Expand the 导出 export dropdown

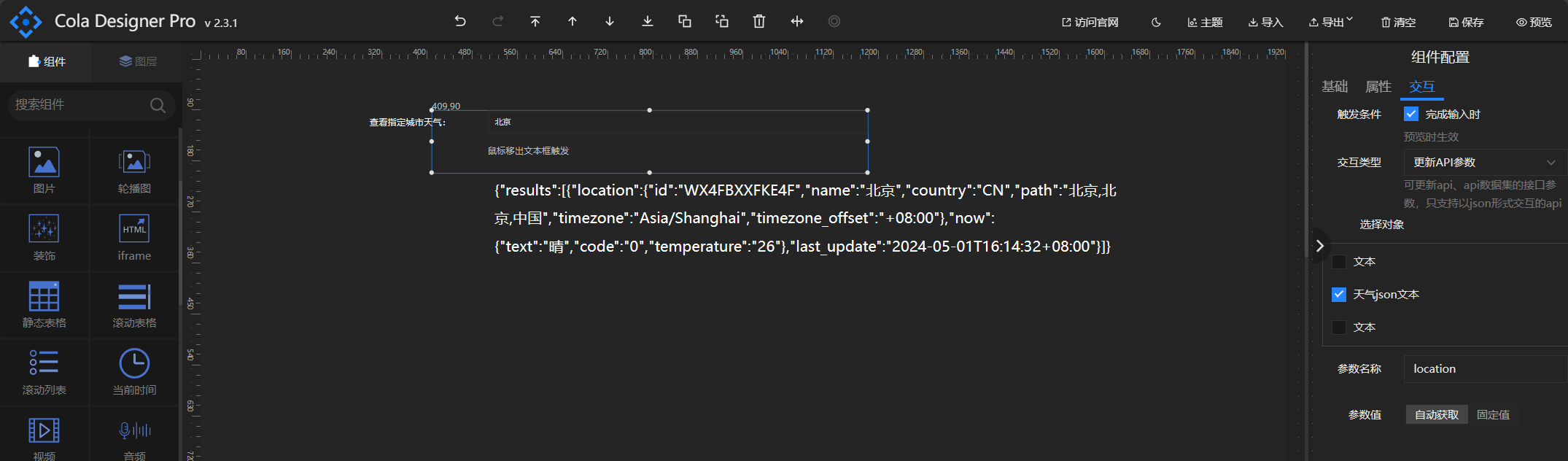1330,23
